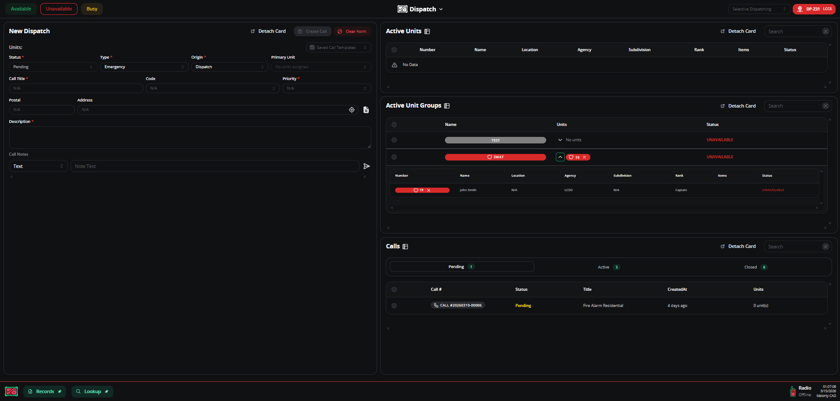Open the Saved Call Templates dropdown
This screenshot has height=401, width=840.
coord(339,48)
